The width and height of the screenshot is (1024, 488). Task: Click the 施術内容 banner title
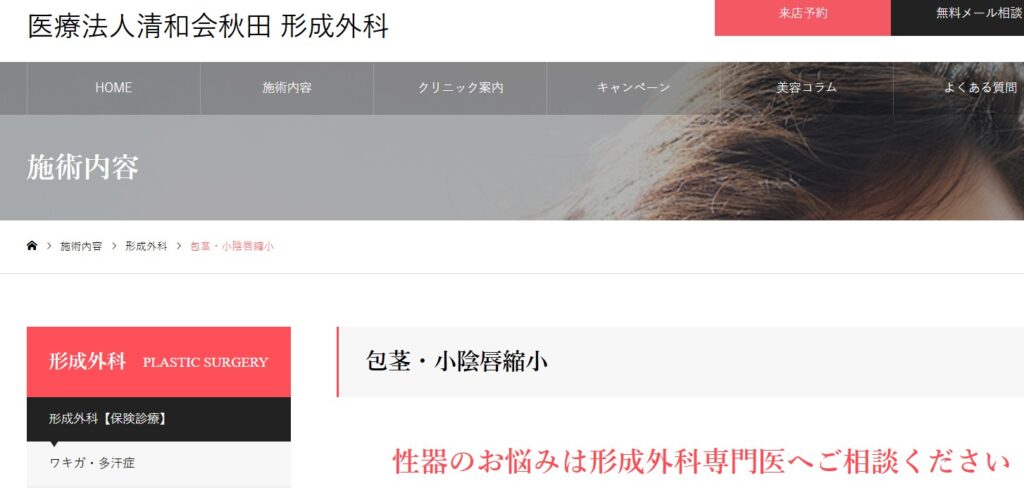pyautogui.click(x=83, y=167)
